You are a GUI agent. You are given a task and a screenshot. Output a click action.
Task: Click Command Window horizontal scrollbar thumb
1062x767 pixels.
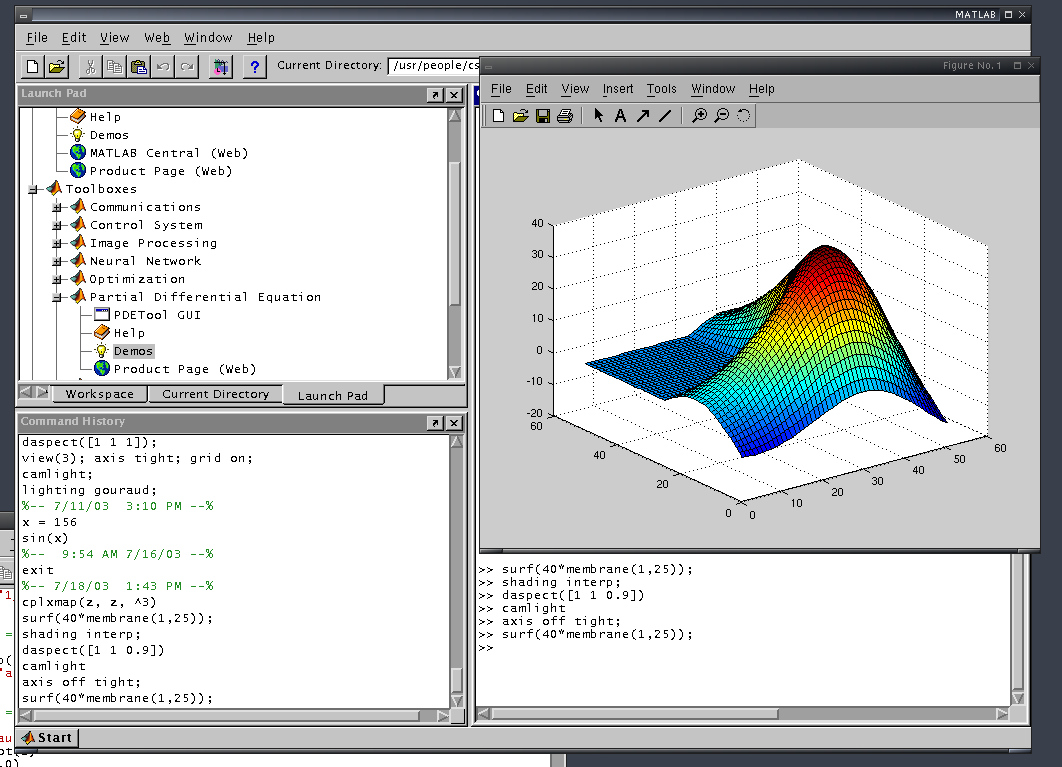click(635, 713)
